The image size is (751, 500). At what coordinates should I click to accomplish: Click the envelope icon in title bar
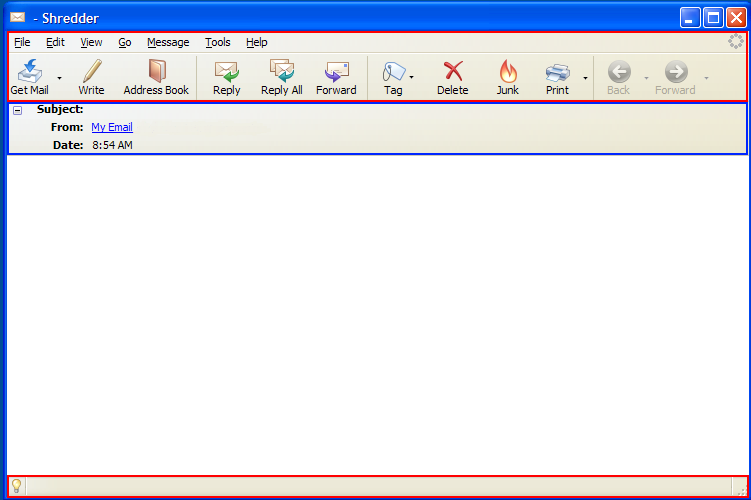pos(18,18)
